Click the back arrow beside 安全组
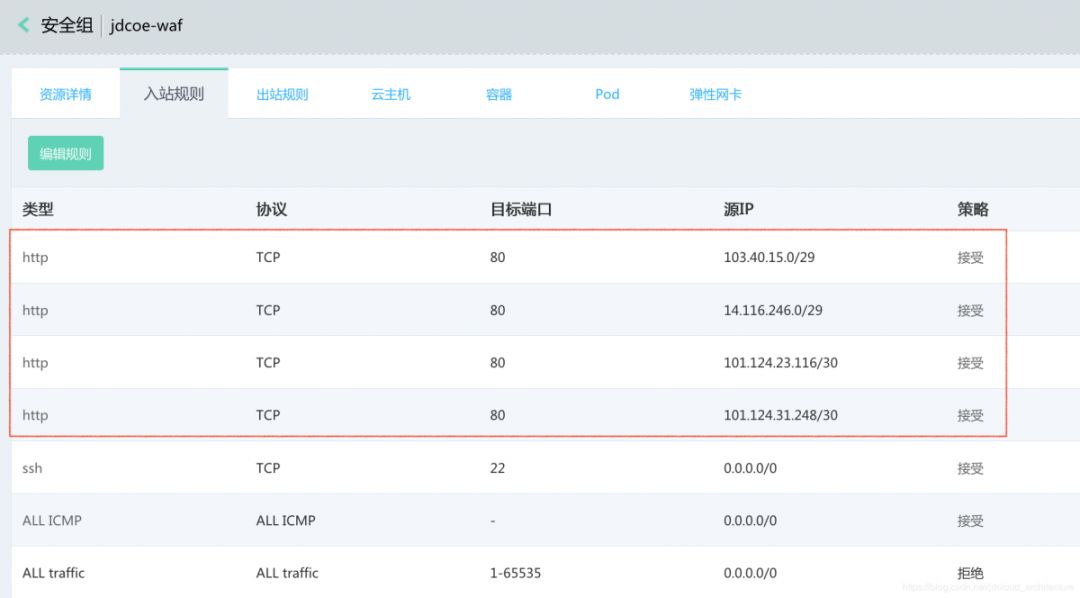The width and height of the screenshot is (1080, 598). (x=22, y=25)
